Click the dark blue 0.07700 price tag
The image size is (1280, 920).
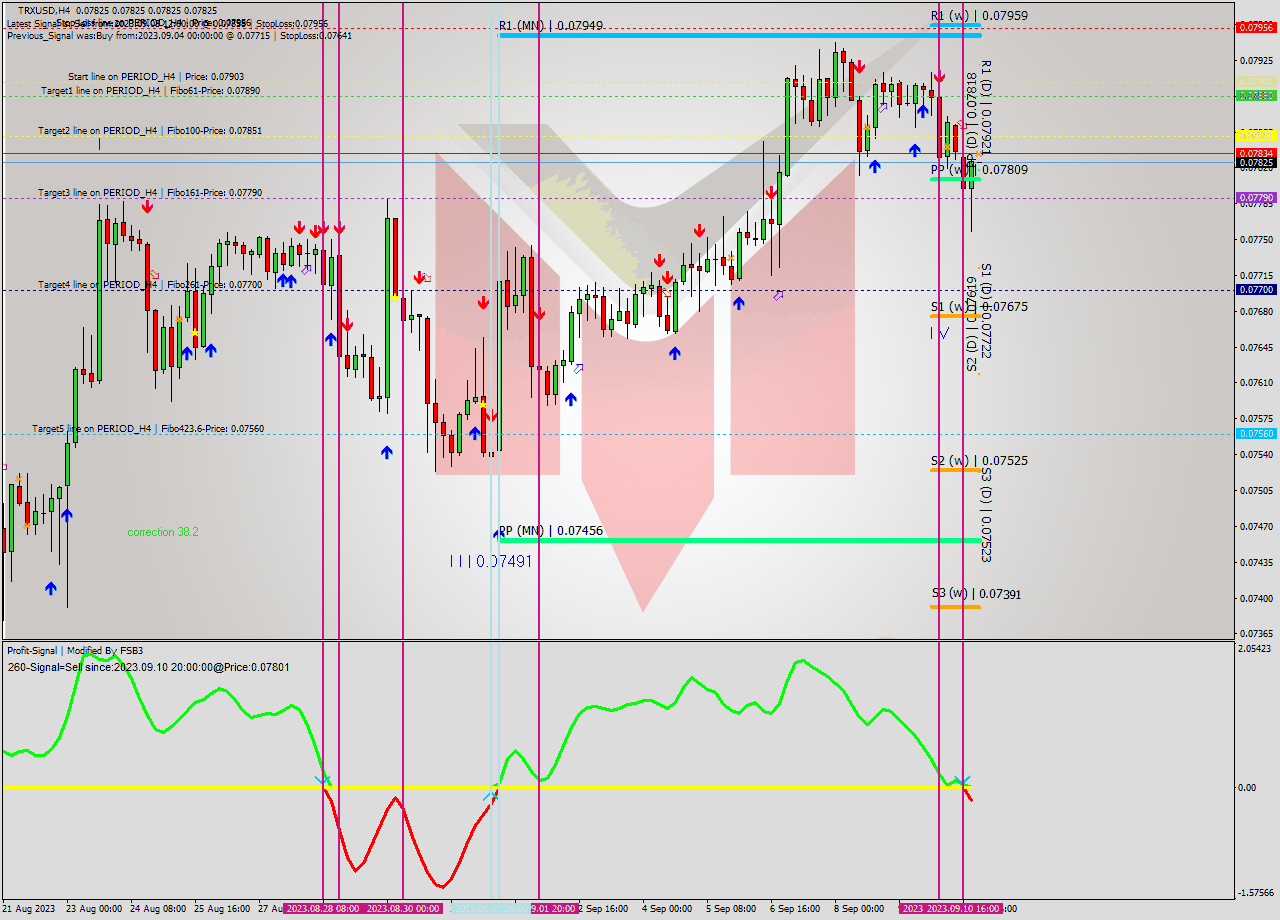(1256, 290)
